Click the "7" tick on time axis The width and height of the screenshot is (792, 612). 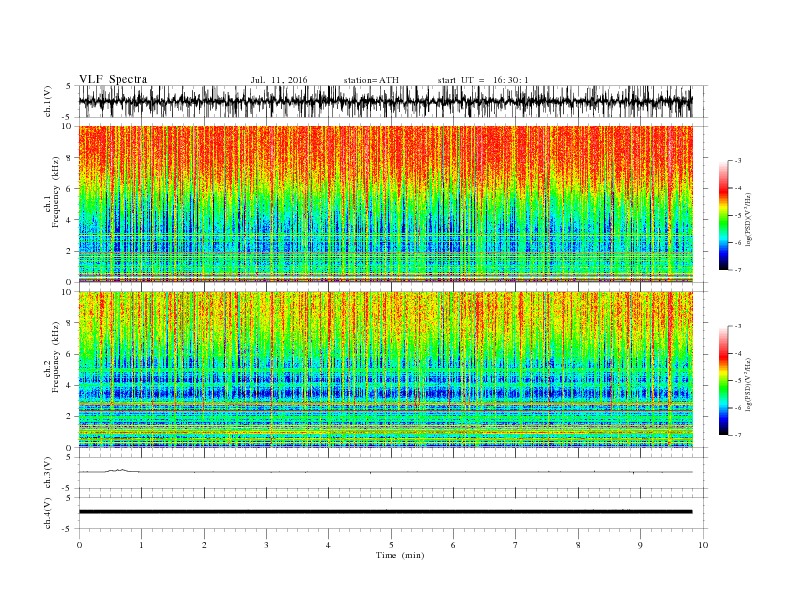coord(516,545)
